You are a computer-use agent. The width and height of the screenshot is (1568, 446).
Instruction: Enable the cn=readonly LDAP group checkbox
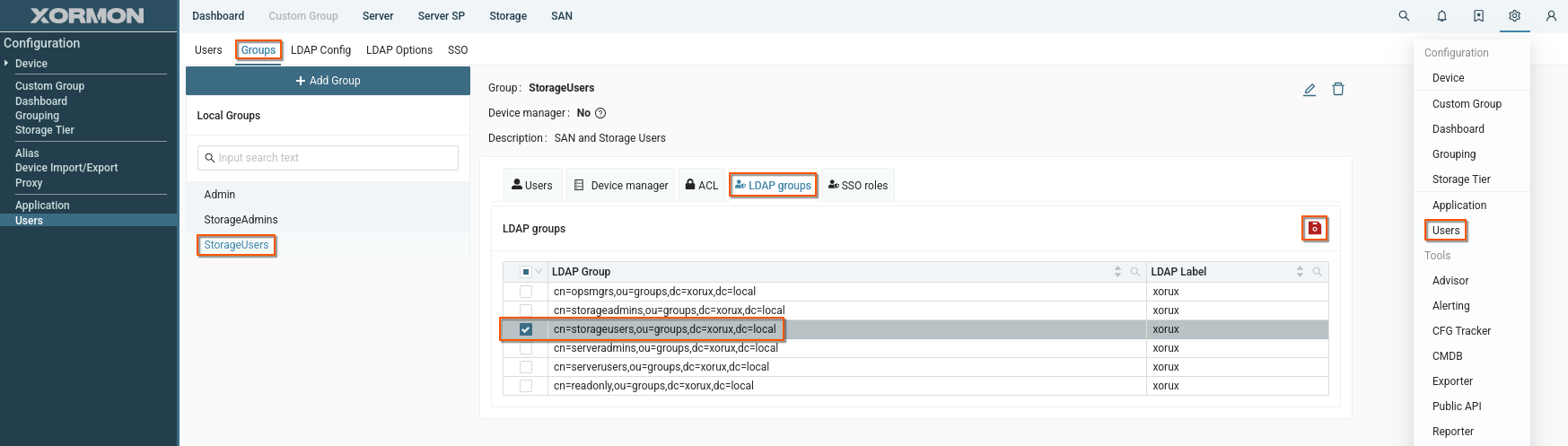[x=526, y=386]
